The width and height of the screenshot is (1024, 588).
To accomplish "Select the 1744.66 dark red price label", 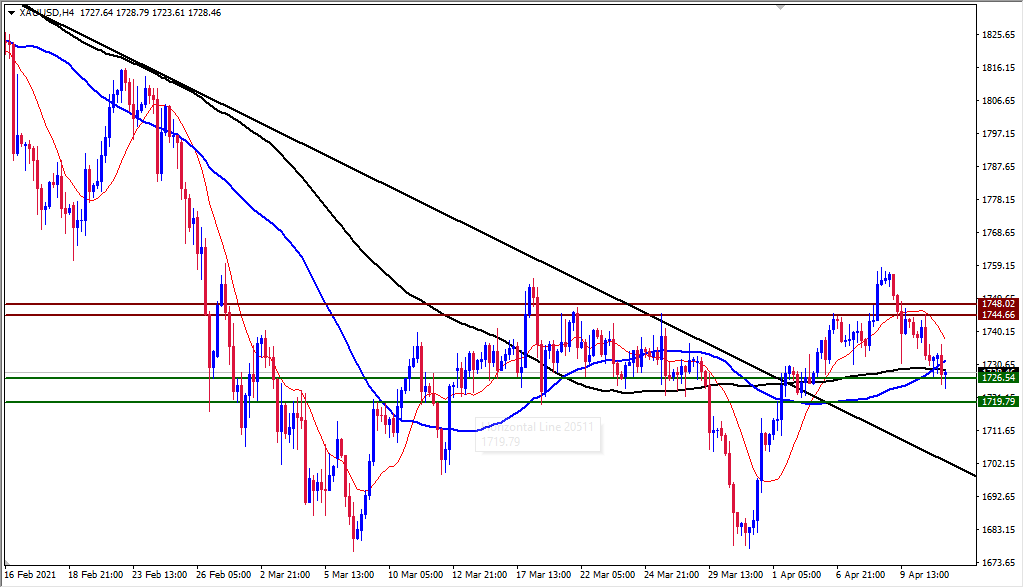I will click(x=999, y=315).
